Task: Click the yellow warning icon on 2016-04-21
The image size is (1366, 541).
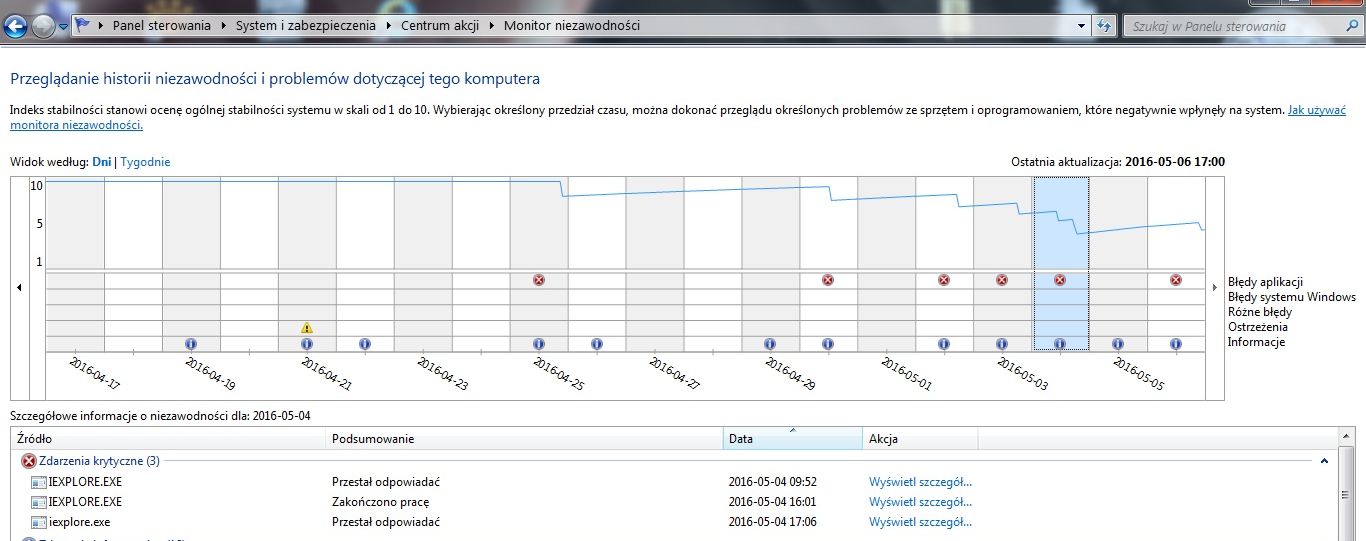Action: point(307,327)
